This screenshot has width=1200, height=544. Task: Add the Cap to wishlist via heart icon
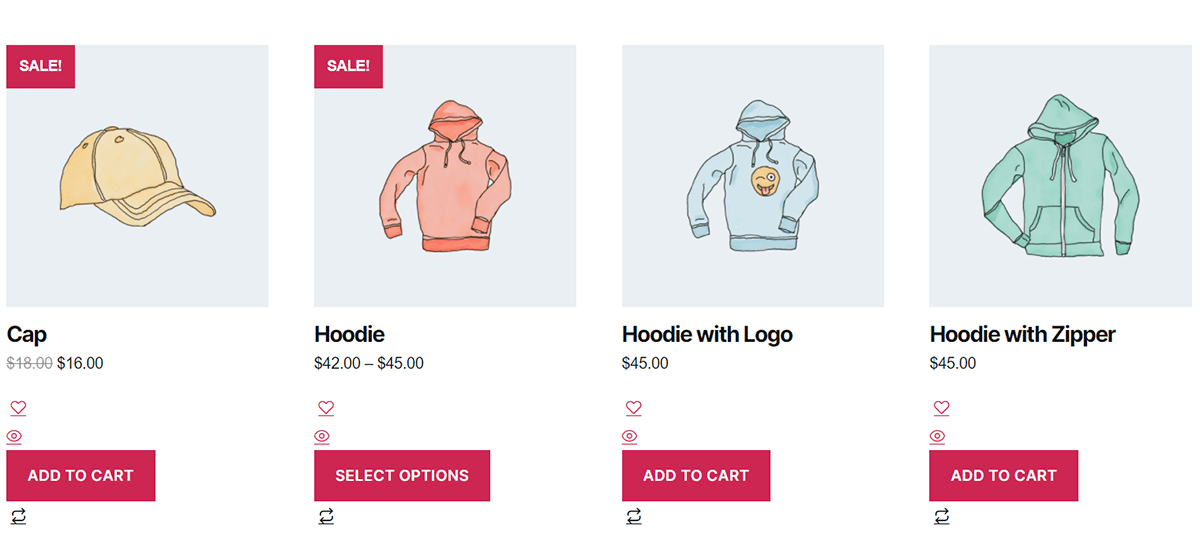tap(18, 408)
